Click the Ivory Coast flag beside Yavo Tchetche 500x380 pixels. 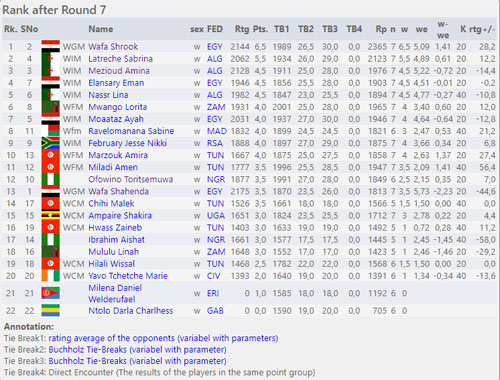pos(51,276)
